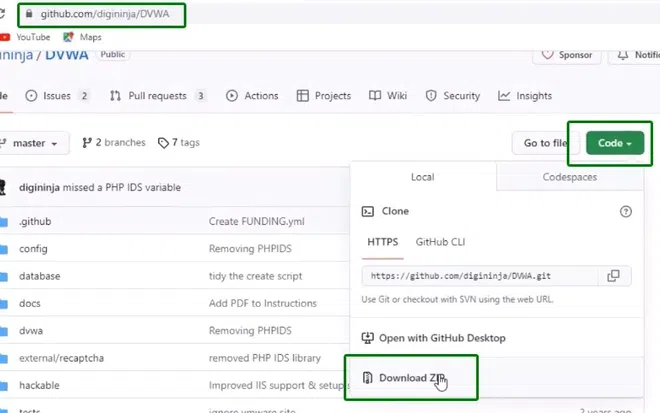Open the 'missed a PHP IDS variable' commit
Viewport: 660px width, 413px height.
click(122, 187)
